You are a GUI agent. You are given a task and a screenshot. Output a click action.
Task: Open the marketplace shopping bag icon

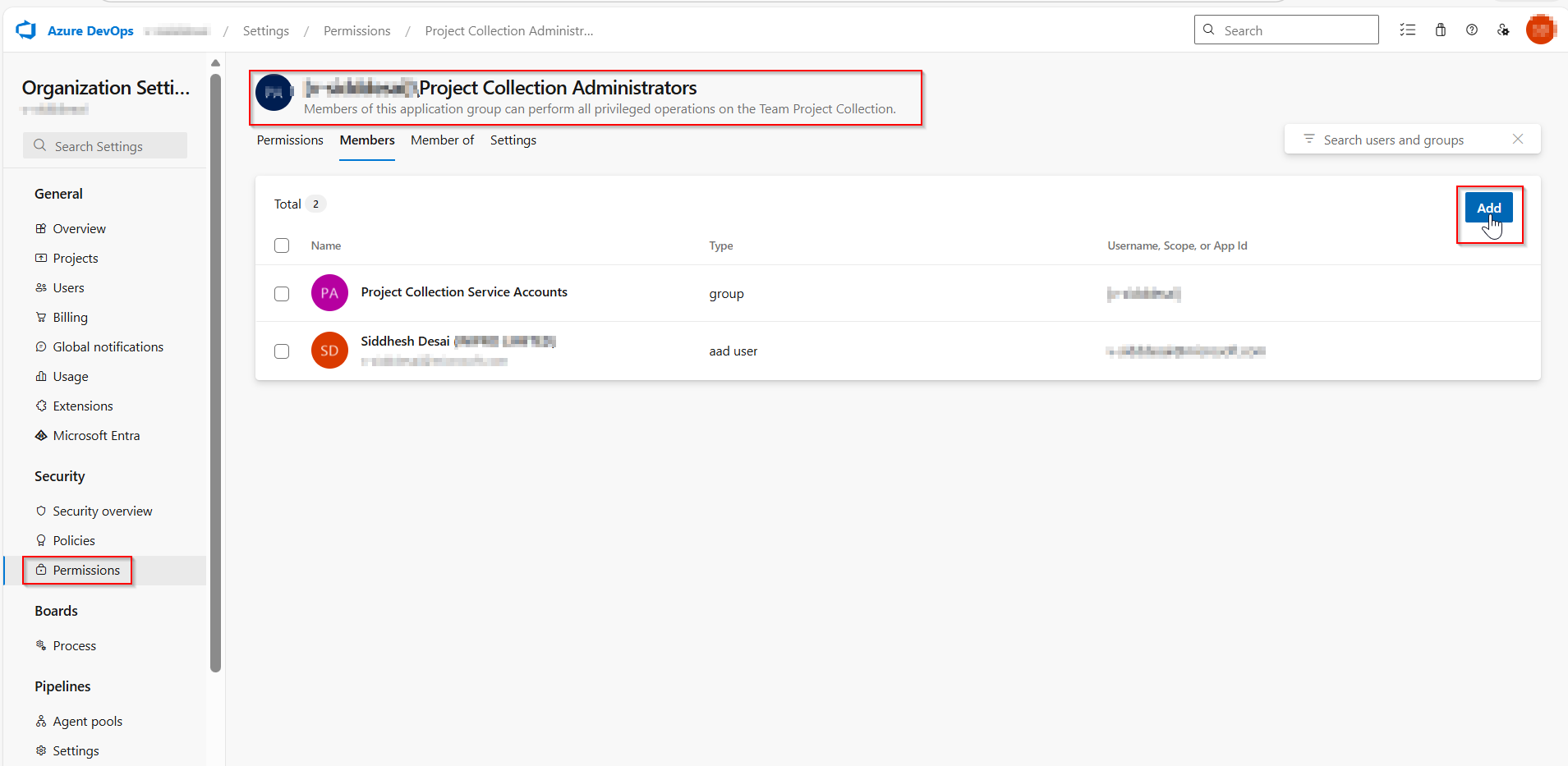[x=1441, y=30]
